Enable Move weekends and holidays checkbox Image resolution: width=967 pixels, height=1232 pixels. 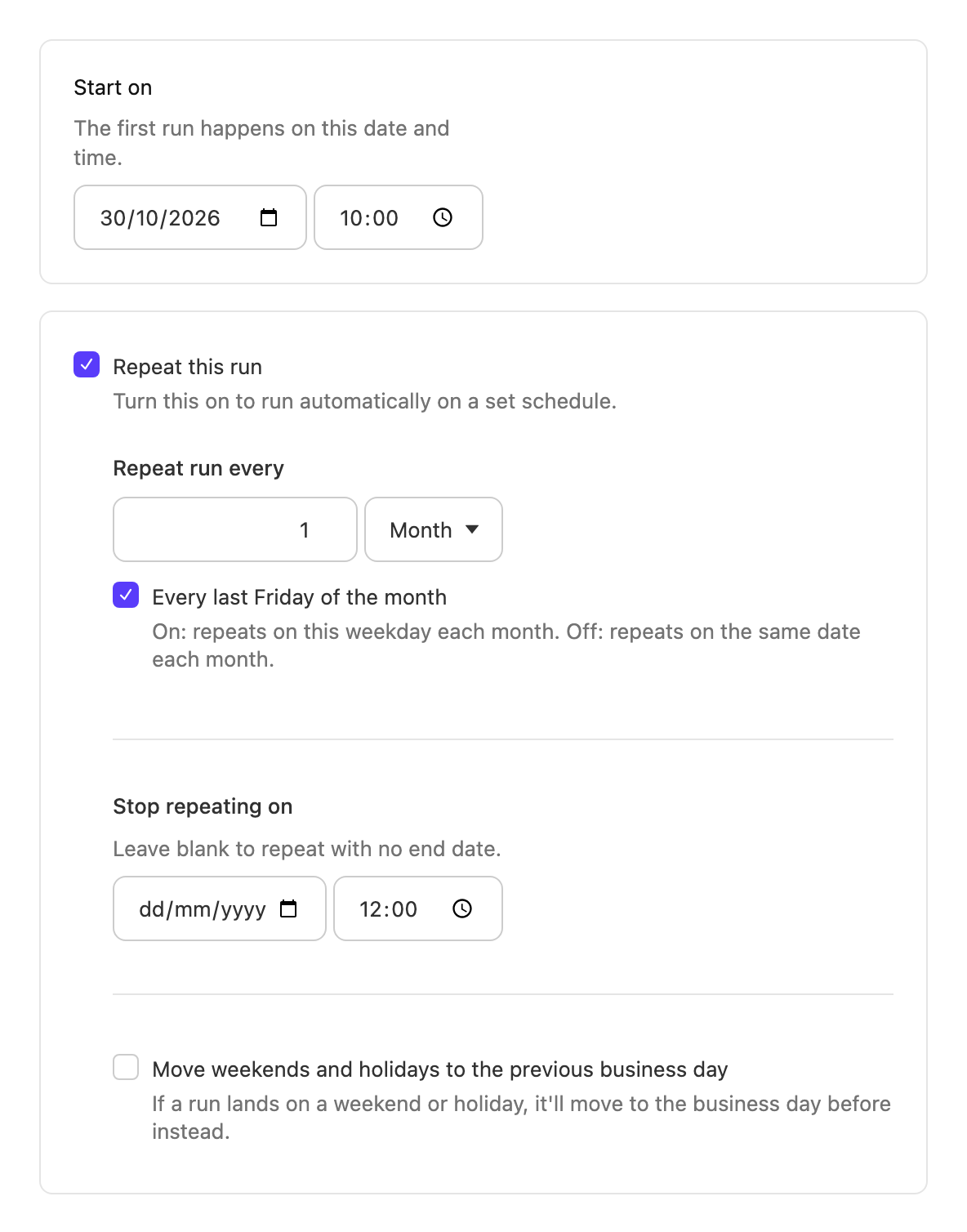tap(126, 1067)
